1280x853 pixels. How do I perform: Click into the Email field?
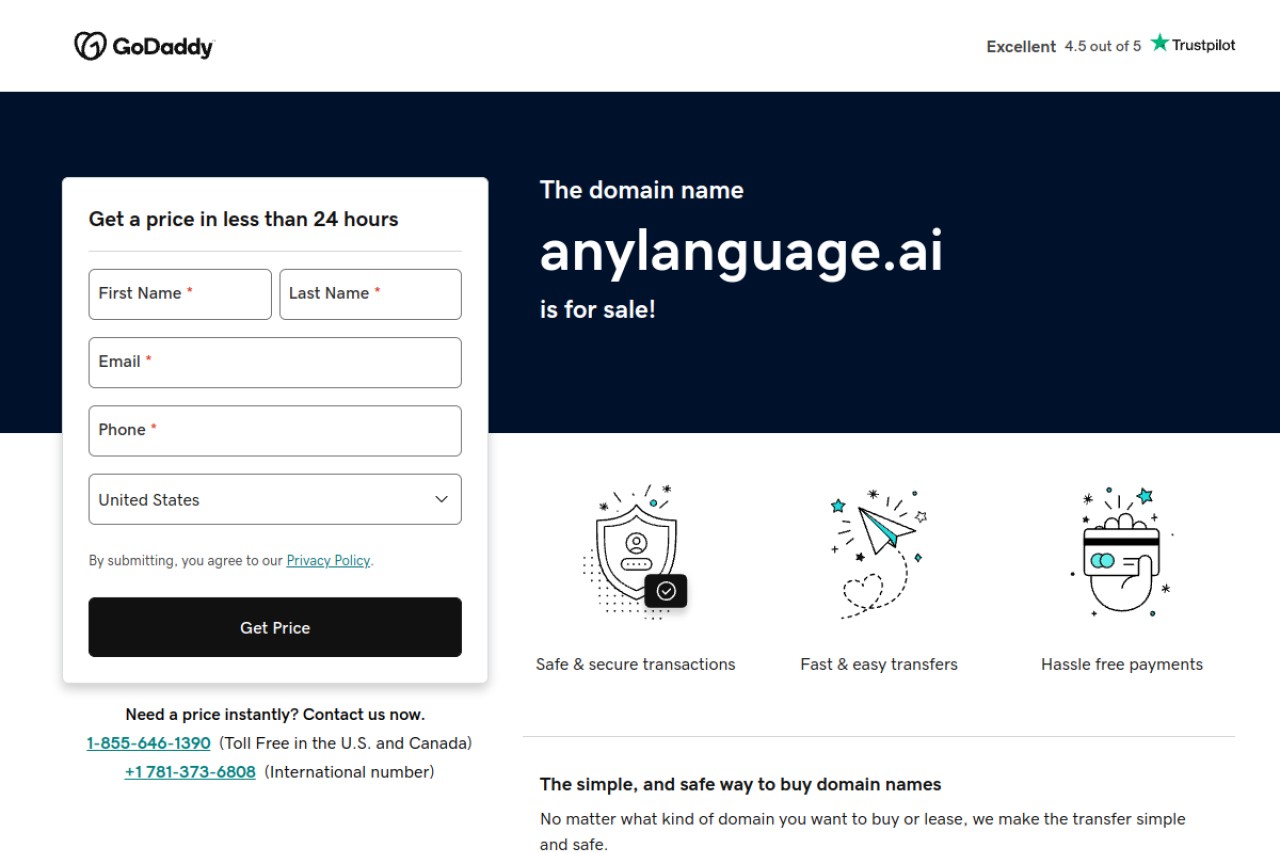coord(275,362)
